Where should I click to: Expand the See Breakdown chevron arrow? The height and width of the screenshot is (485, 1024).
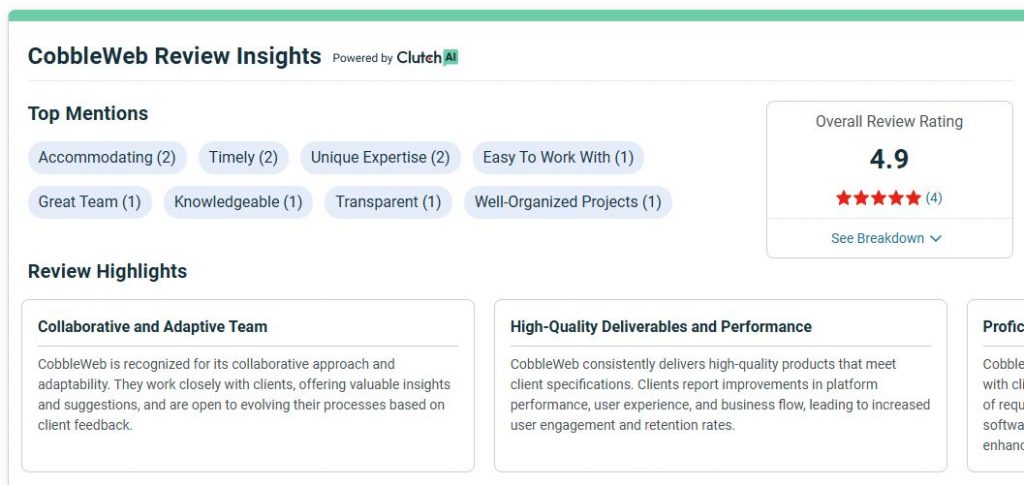[x=935, y=238]
